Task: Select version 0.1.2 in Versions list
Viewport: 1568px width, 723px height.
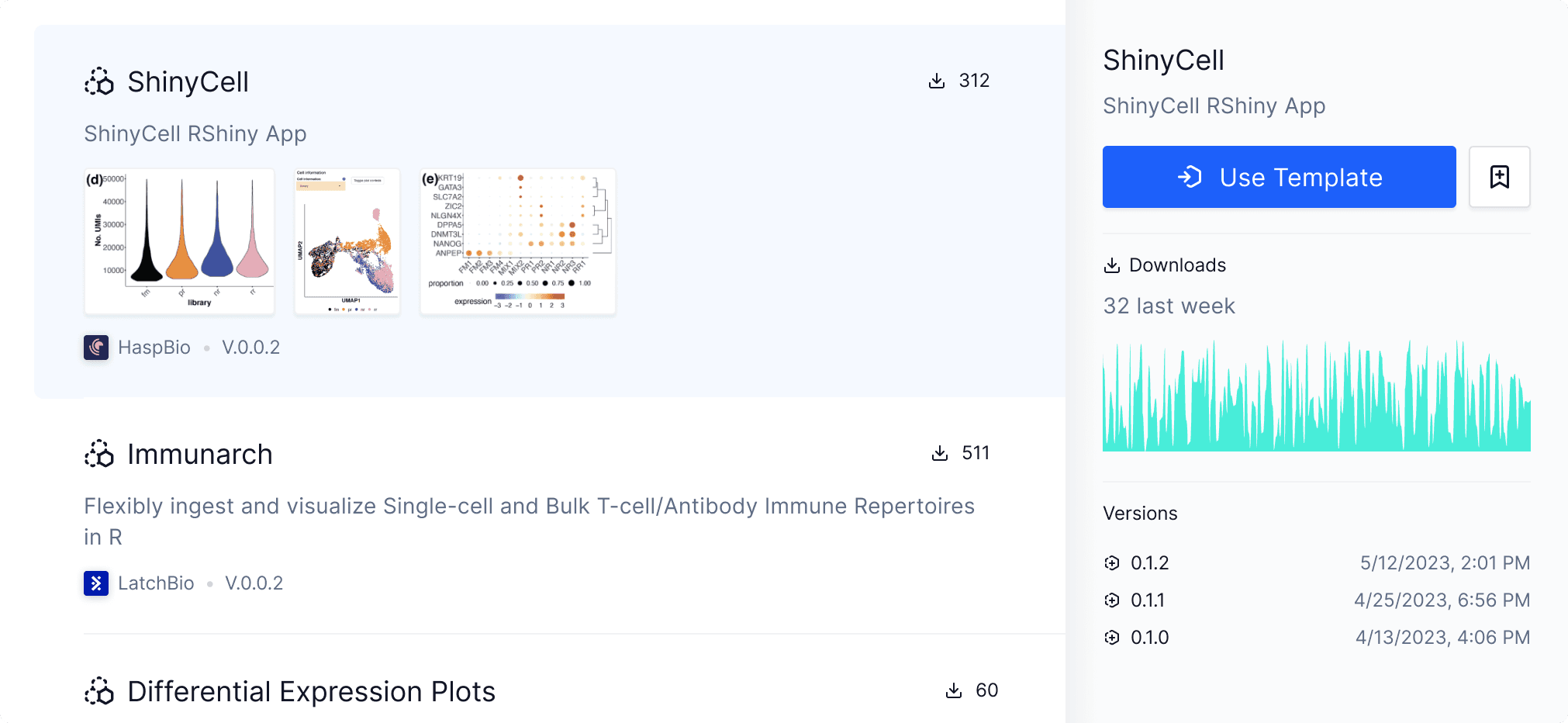Action: [x=1317, y=563]
